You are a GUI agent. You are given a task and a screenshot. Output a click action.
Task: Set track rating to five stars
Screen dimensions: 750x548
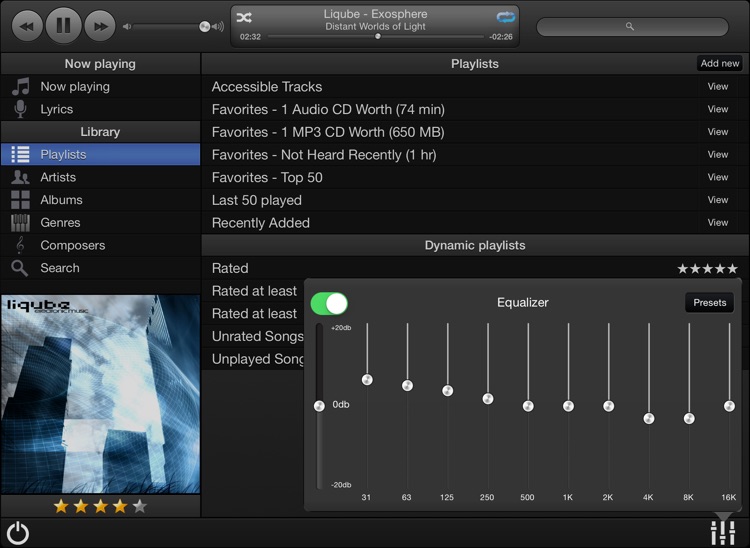(x=140, y=506)
